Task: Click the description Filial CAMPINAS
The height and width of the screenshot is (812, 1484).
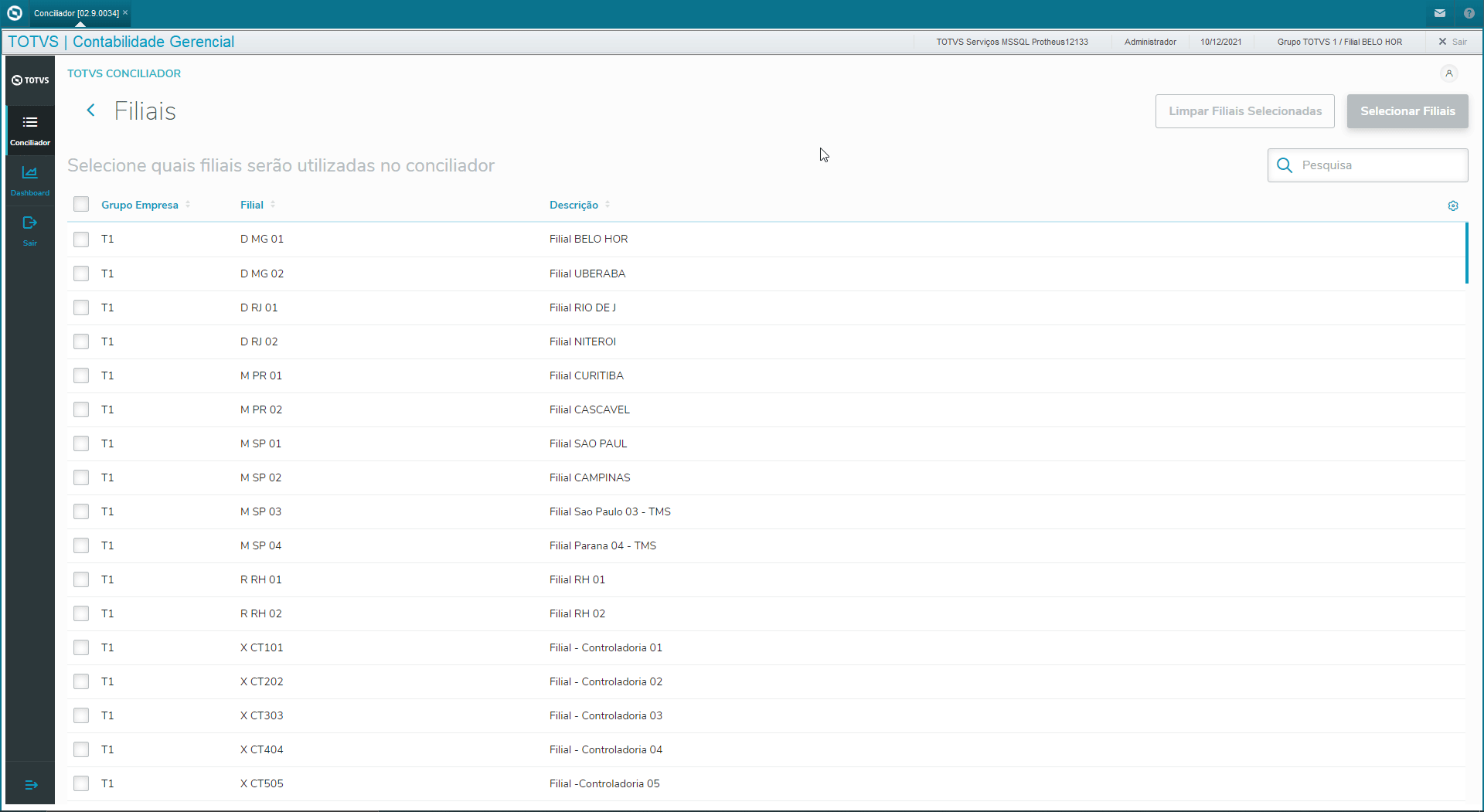Action: [590, 477]
